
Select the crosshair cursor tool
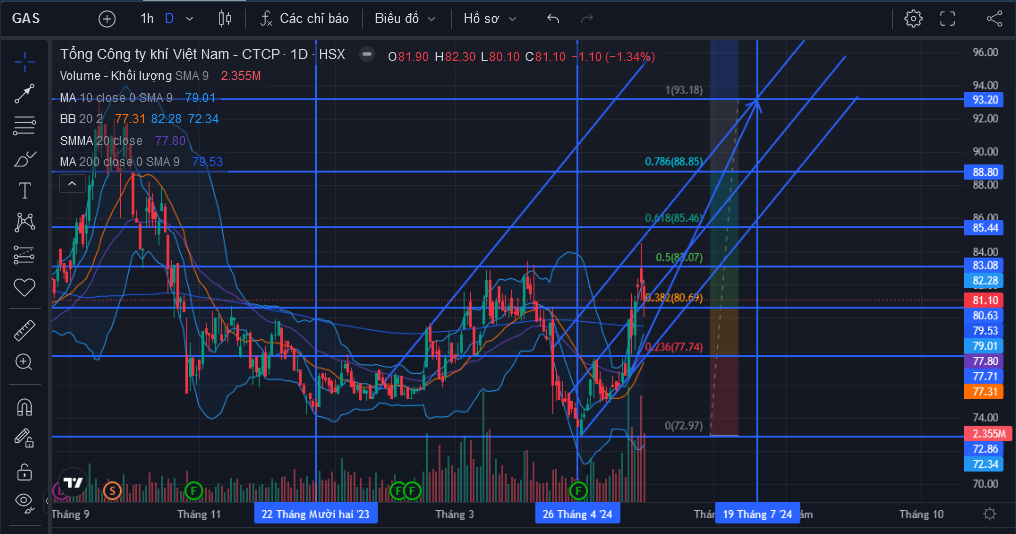25,62
